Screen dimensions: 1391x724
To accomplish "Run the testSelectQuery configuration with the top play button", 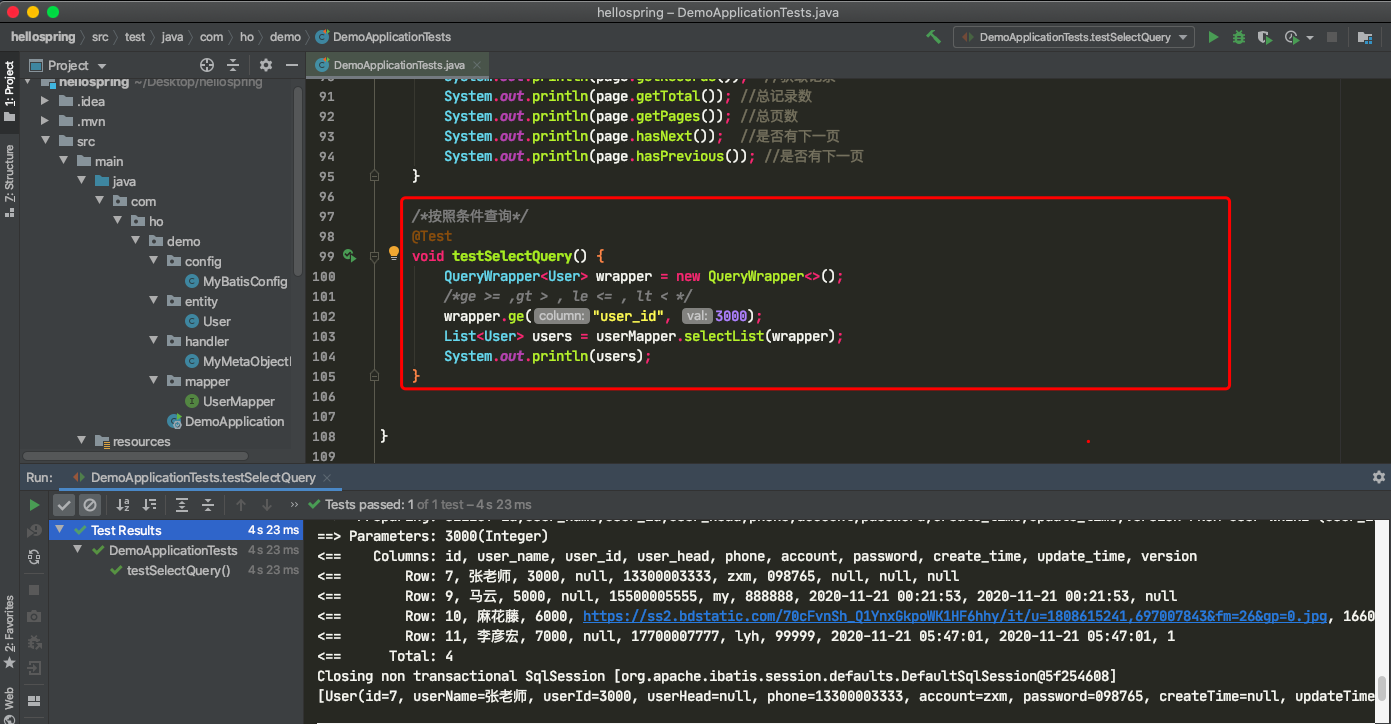I will click(x=1213, y=37).
